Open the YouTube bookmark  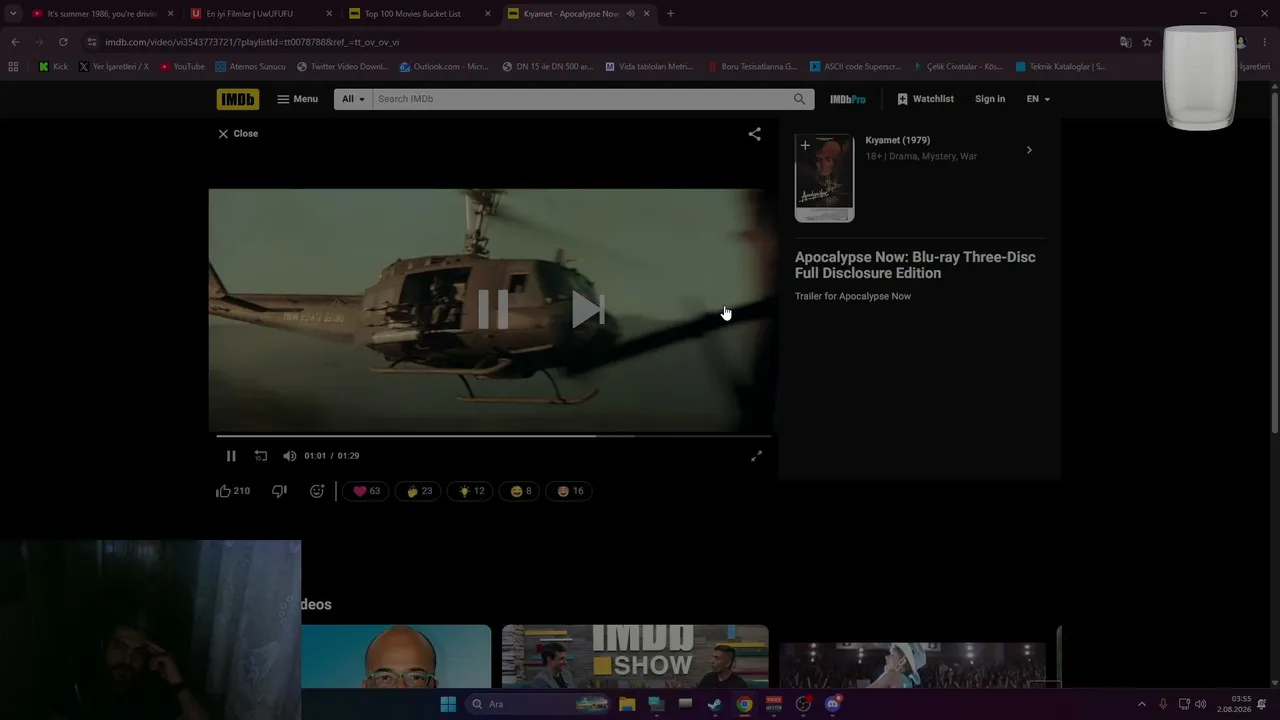click(182, 67)
